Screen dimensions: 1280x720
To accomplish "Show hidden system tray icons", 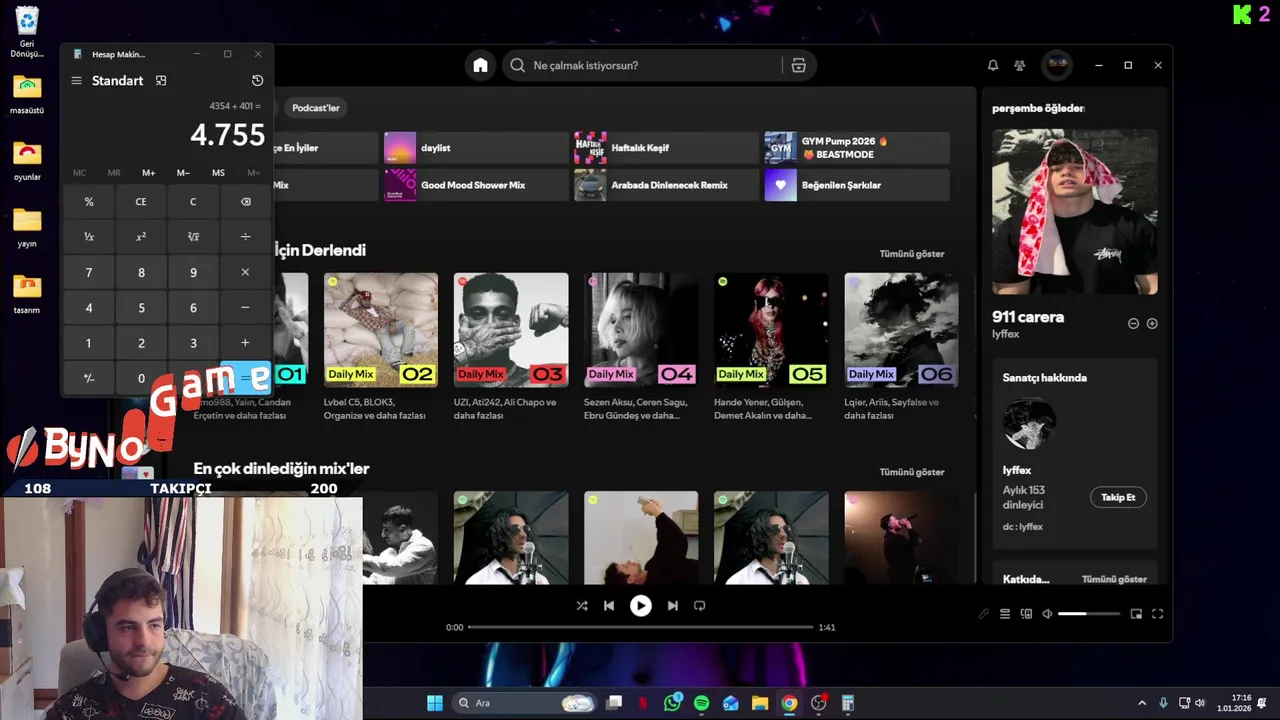I will pos(1142,703).
